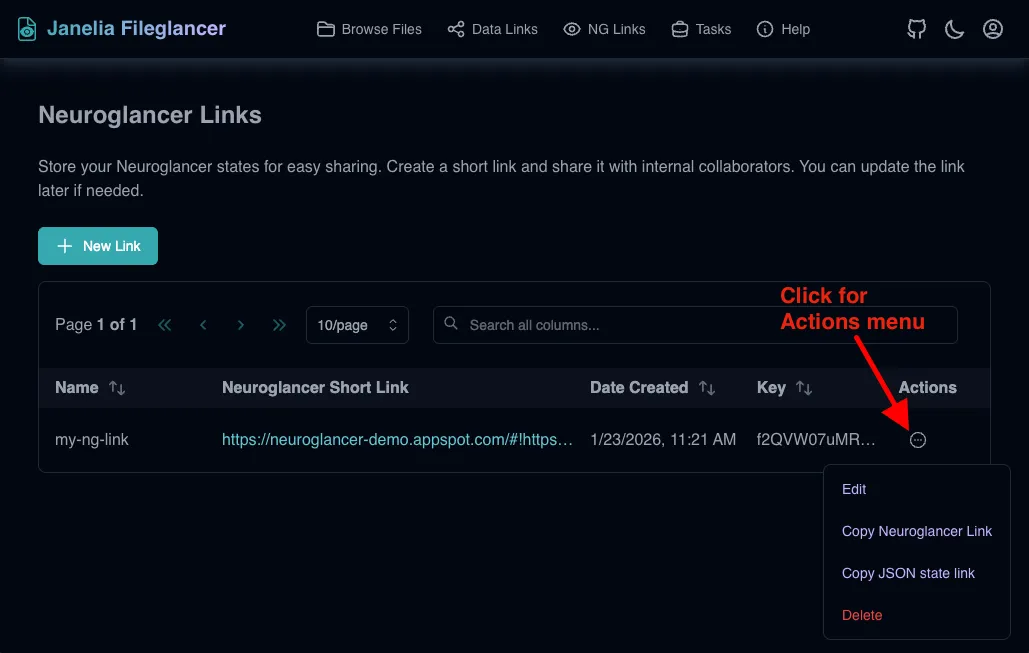The height and width of the screenshot is (653, 1029).
Task: Click the folder icon next to Browse Files
Action: tap(325, 29)
